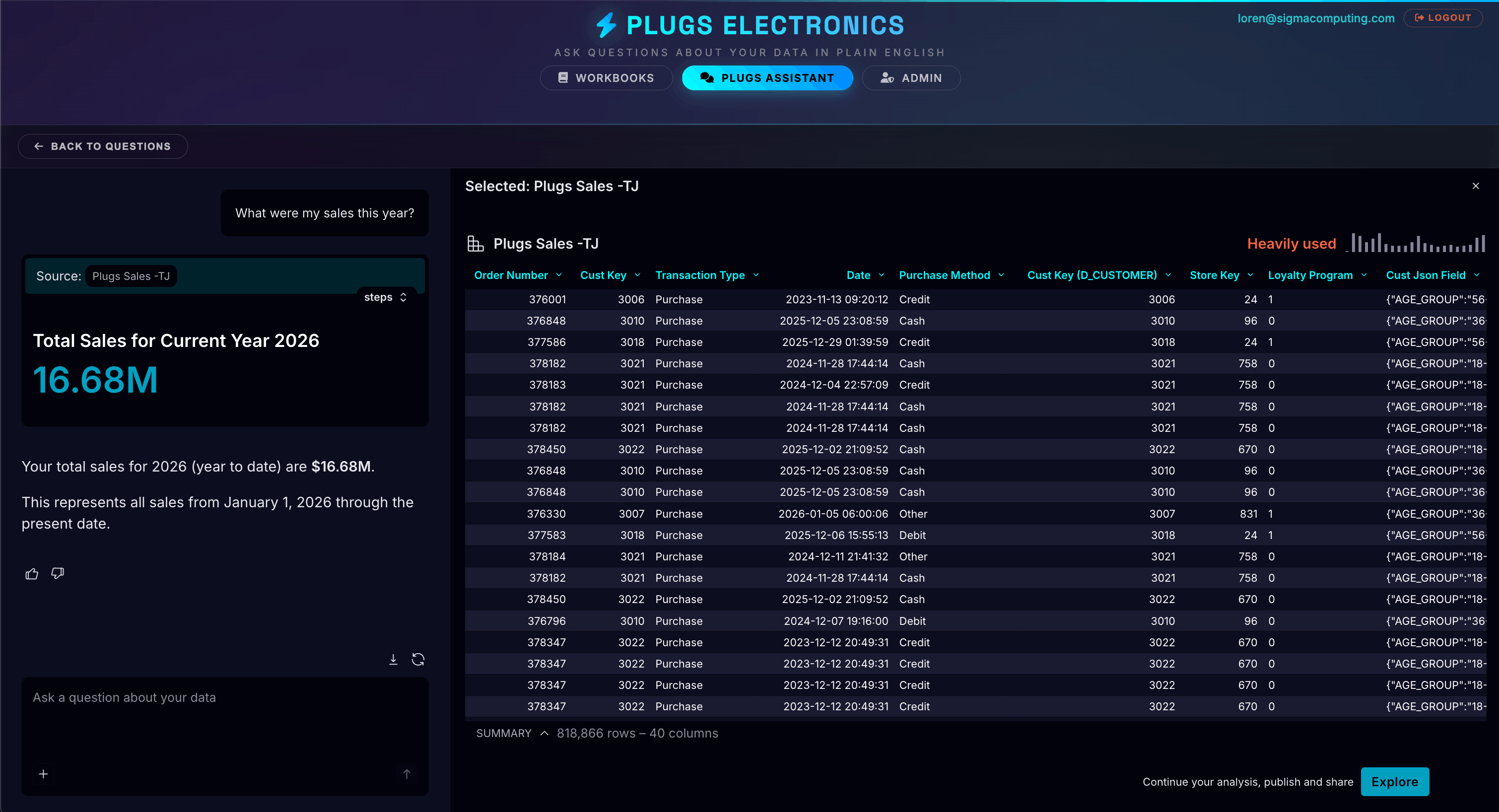Open Order Number column dropdown

(559, 275)
